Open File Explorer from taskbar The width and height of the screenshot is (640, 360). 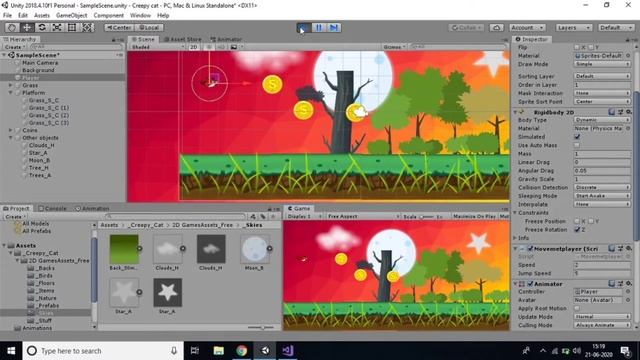pos(218,351)
